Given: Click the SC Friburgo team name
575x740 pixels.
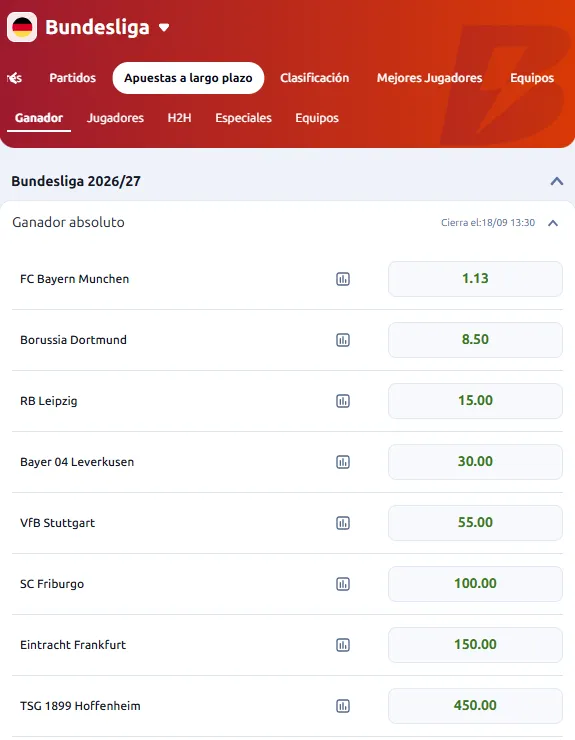Looking at the screenshot, I should point(52,584).
